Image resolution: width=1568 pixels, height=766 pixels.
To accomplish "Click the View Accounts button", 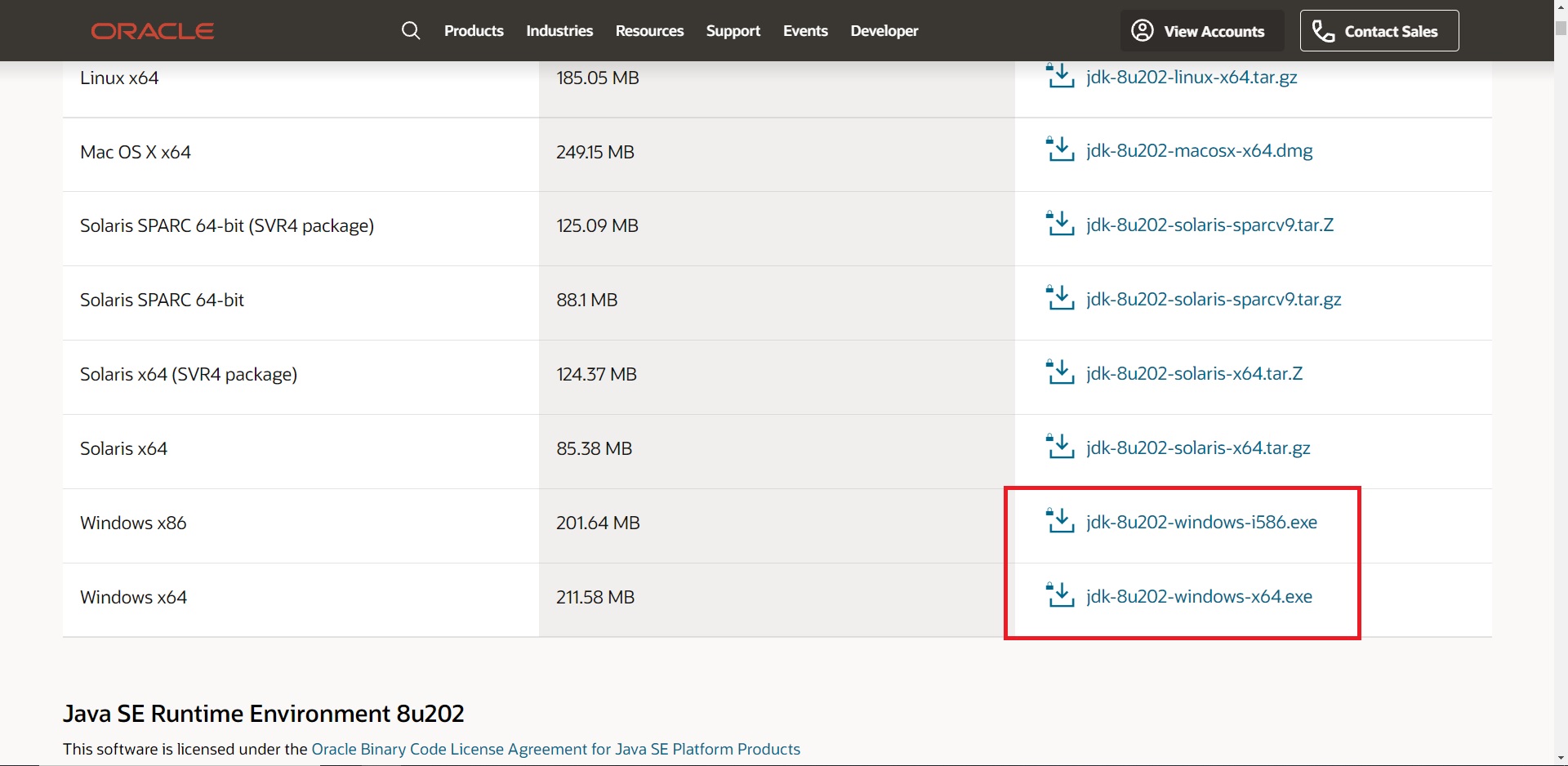I will pyautogui.click(x=1202, y=31).
